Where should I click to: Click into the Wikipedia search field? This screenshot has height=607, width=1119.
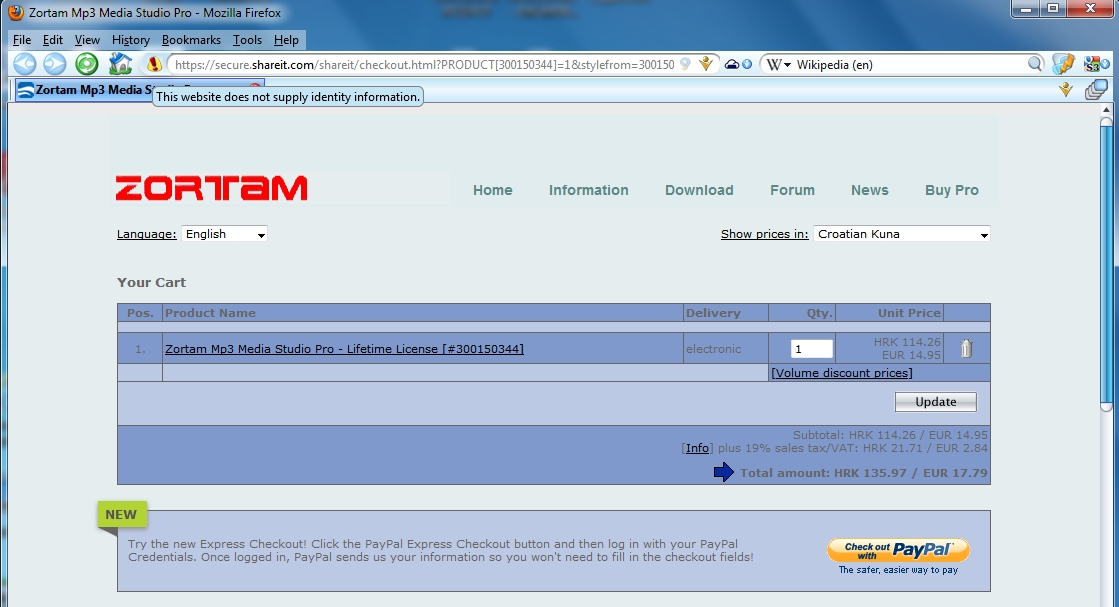tap(910, 65)
